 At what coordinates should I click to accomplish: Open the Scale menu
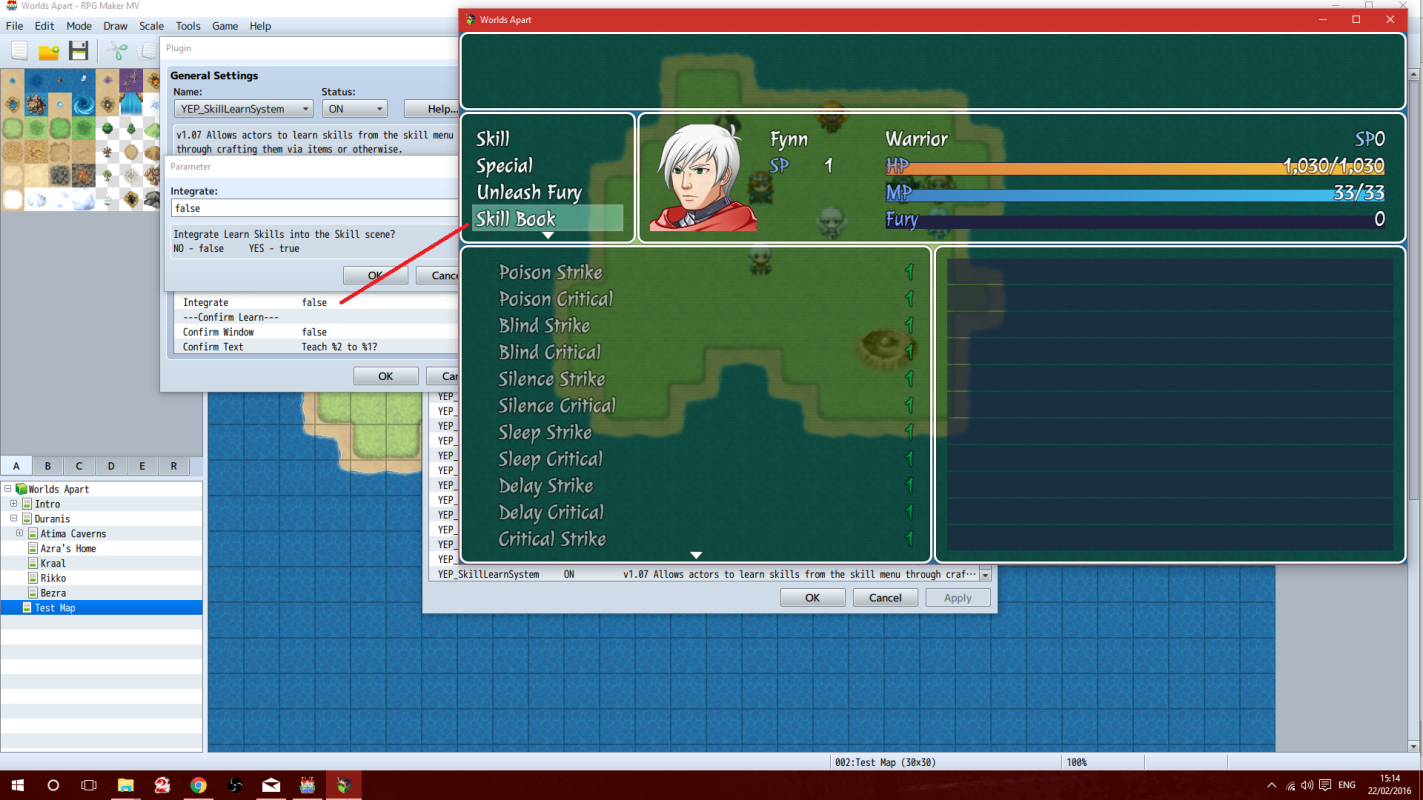coord(152,26)
